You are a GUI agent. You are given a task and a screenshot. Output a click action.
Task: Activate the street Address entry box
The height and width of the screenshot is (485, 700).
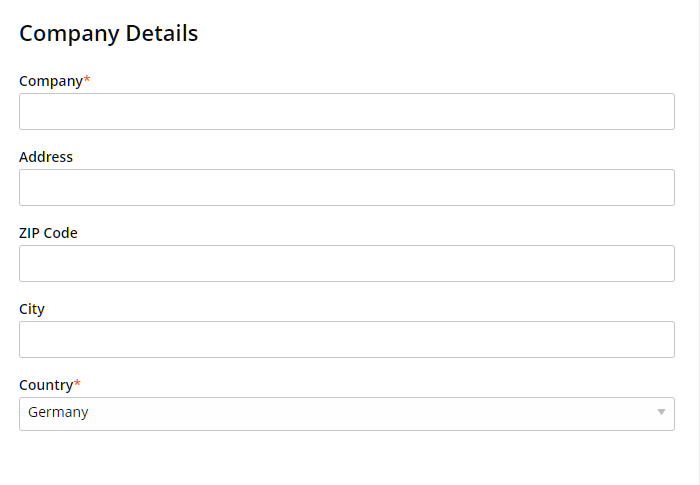click(x=346, y=187)
